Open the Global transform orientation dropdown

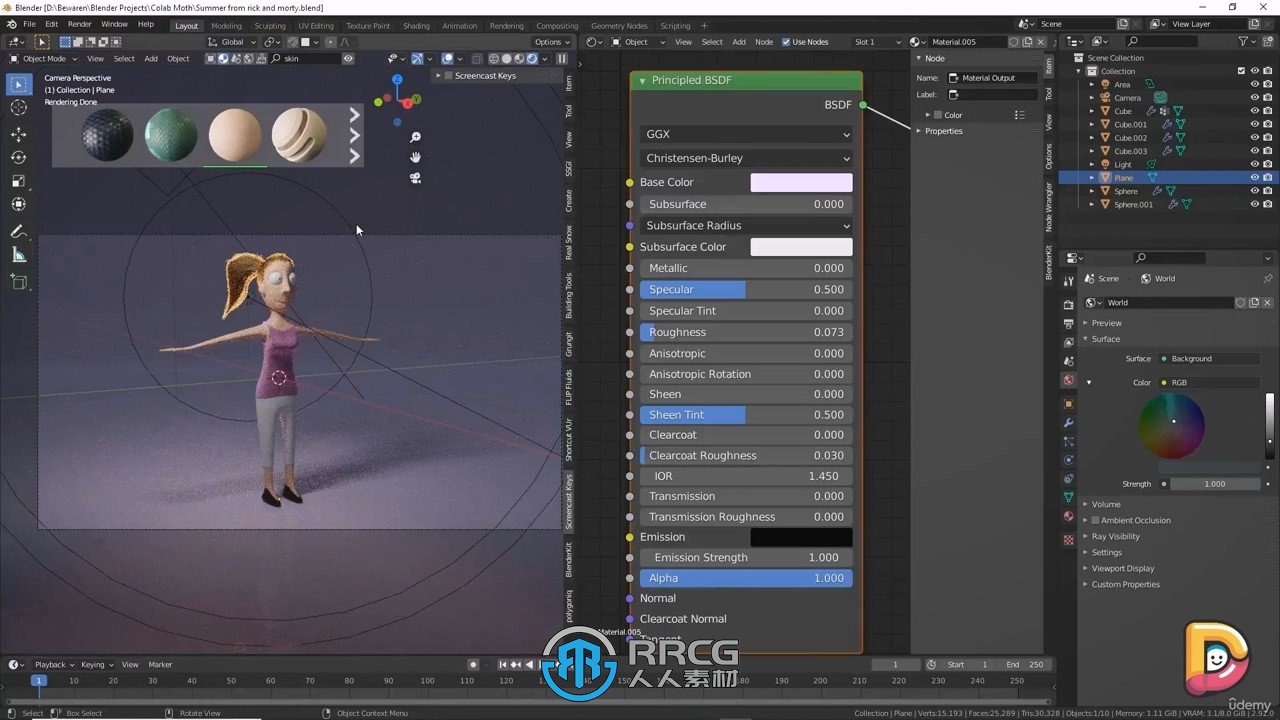point(232,42)
